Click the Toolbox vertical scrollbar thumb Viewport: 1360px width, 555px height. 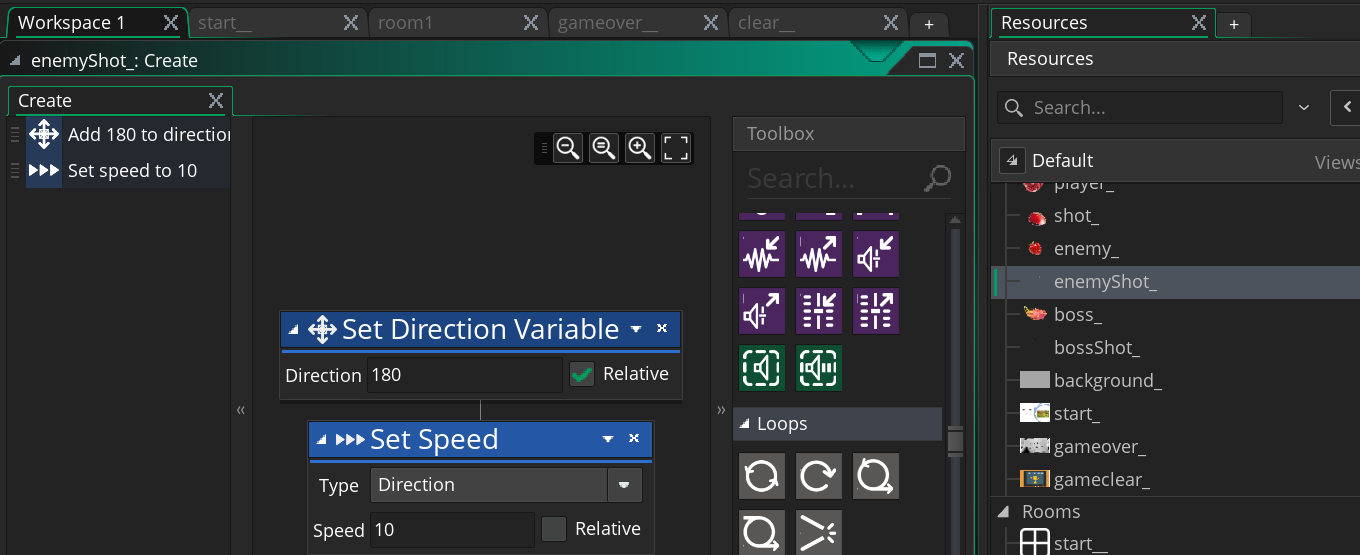pyautogui.click(x=955, y=440)
